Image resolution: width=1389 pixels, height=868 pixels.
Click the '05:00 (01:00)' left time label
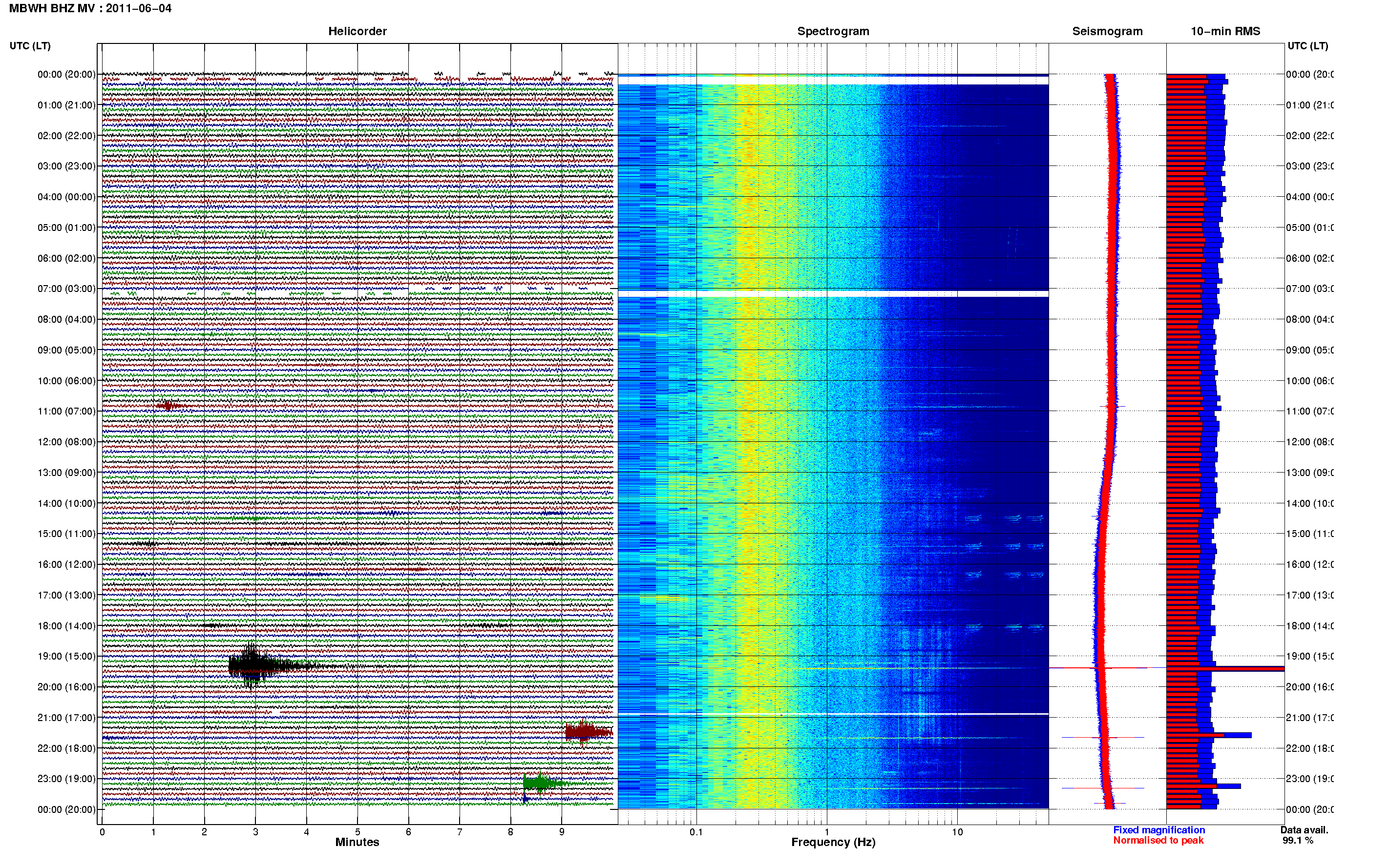(x=66, y=227)
